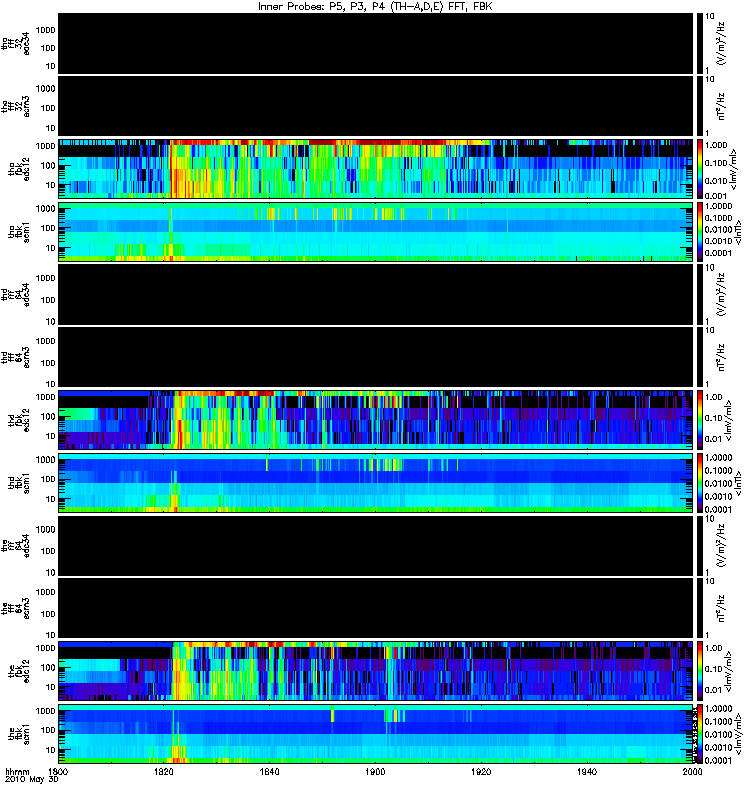Click the "hhmm" axis unit label

point(17,771)
